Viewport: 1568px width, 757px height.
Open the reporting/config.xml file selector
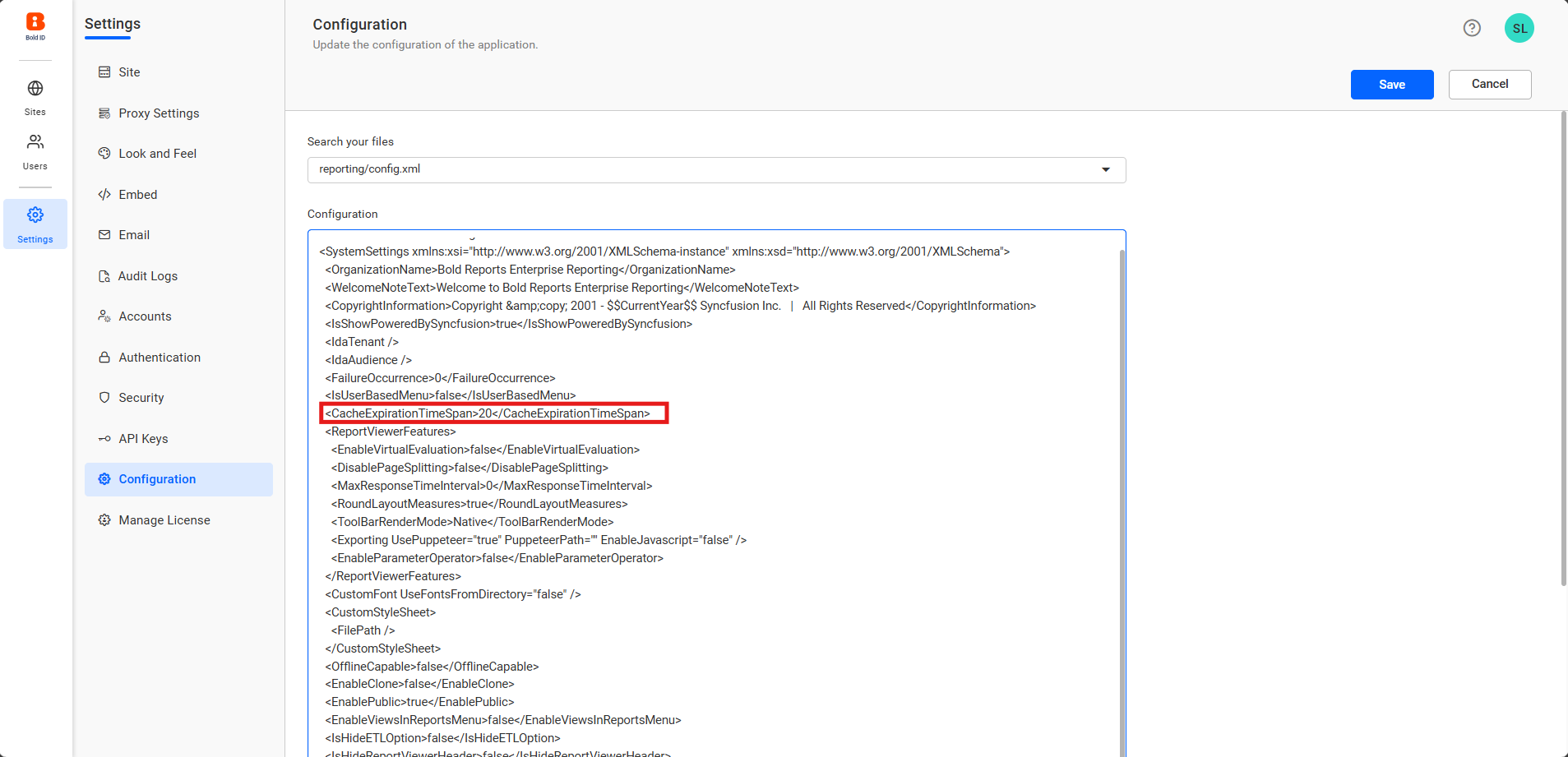pyautogui.click(x=707, y=170)
